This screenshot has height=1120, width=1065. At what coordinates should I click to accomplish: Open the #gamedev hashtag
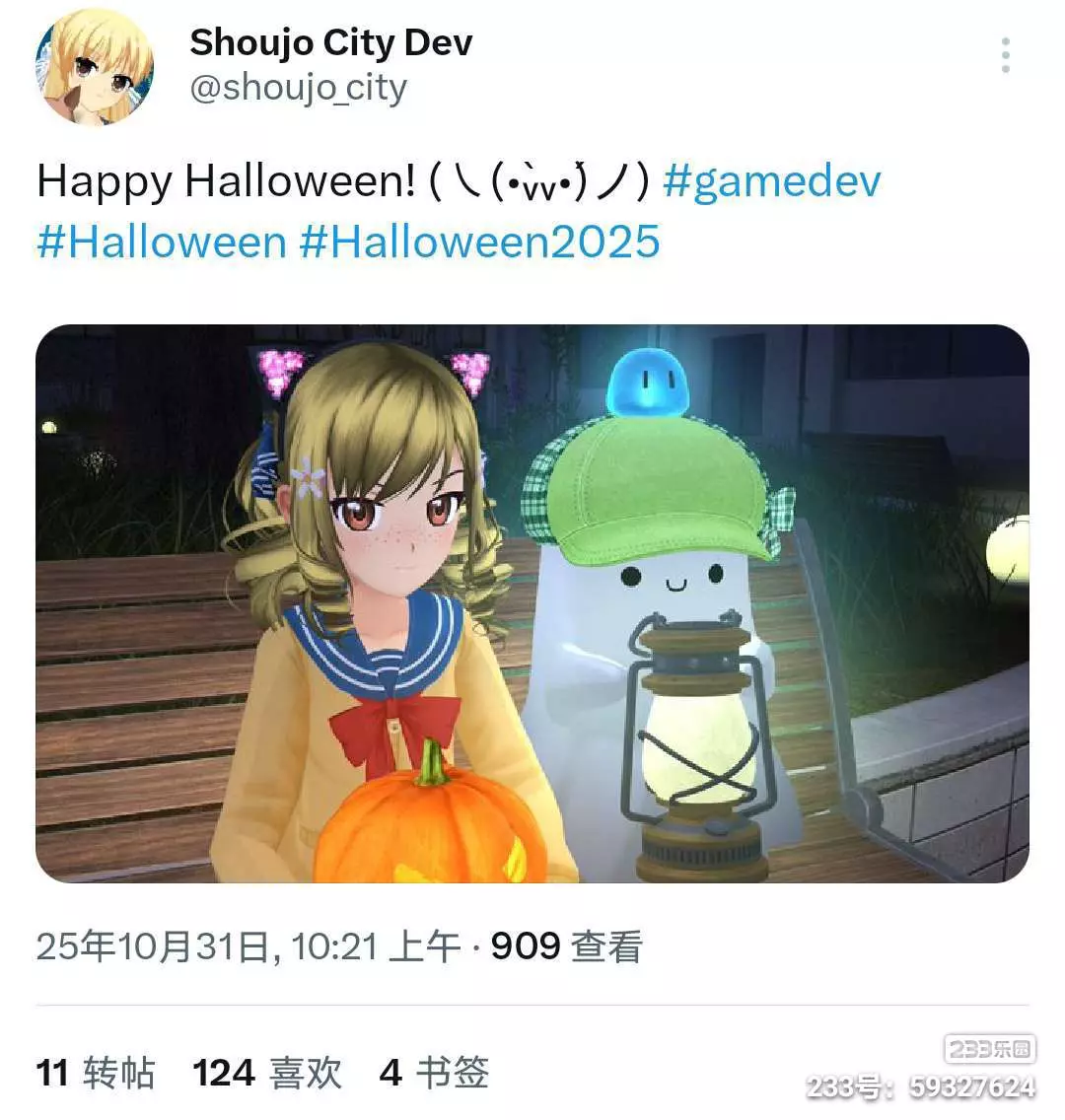tap(772, 181)
